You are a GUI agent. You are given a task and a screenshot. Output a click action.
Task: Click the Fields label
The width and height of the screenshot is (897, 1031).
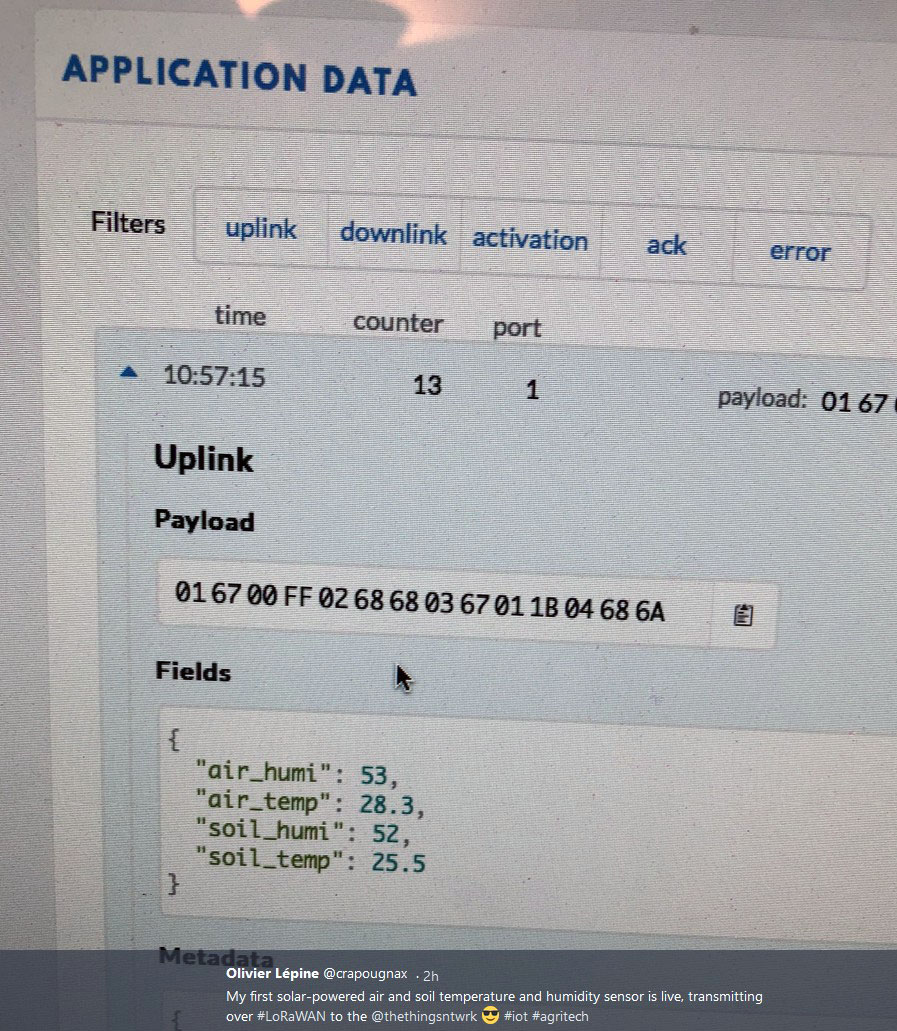pos(193,672)
